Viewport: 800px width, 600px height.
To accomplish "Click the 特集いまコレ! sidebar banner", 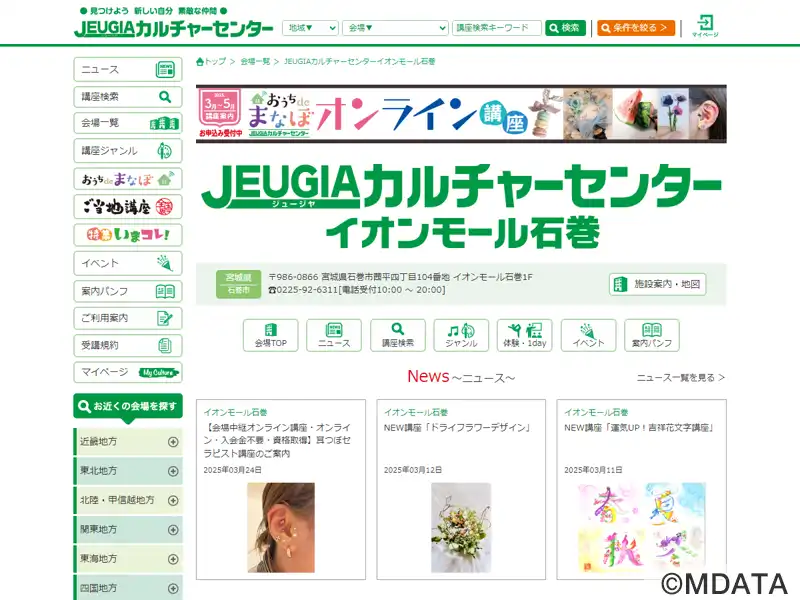I will coord(128,235).
